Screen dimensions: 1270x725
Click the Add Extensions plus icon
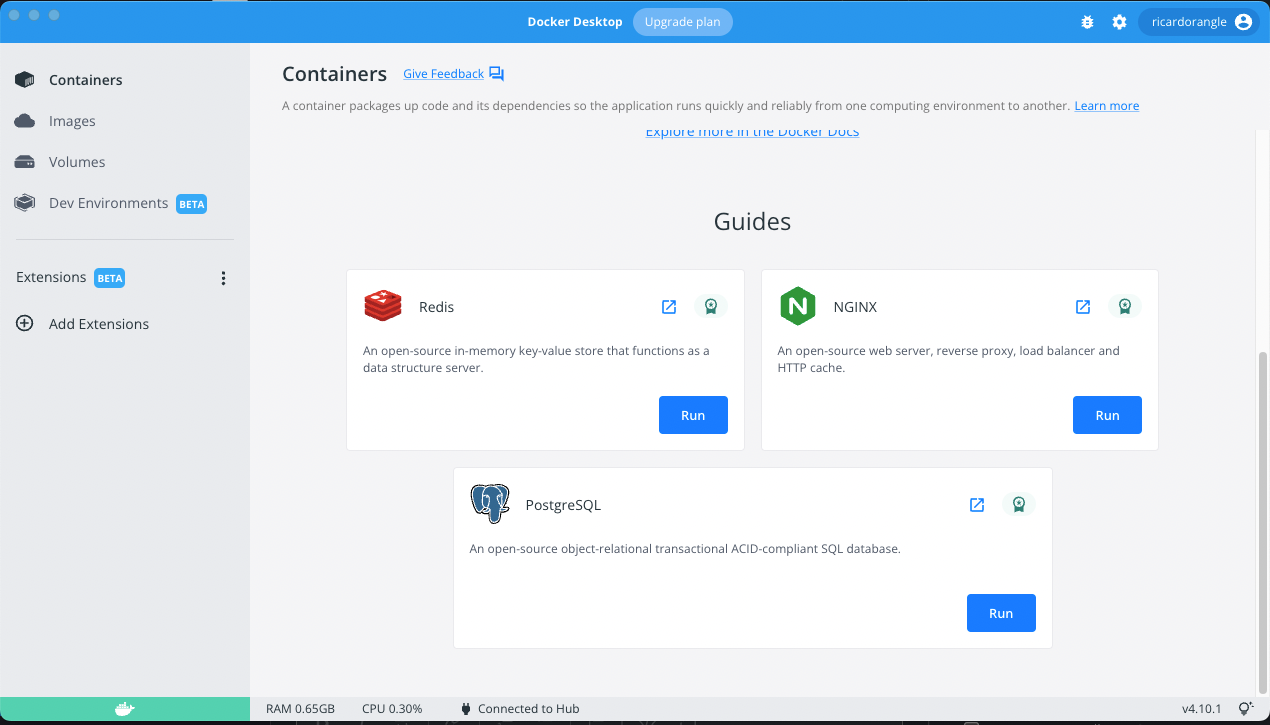[x=25, y=324]
